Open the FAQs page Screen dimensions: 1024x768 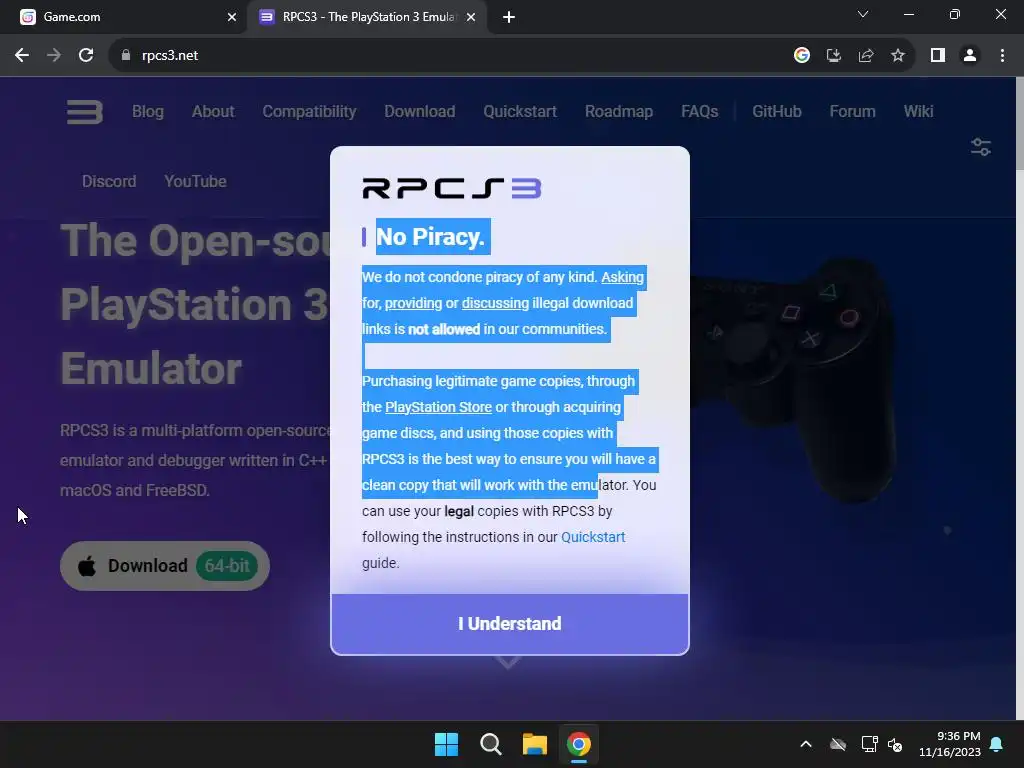pos(699,112)
